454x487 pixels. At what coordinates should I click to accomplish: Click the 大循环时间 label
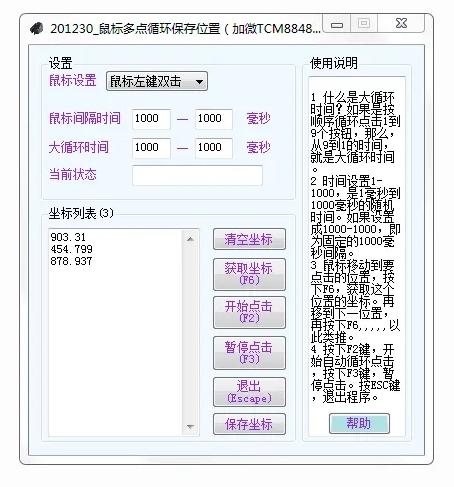click(79, 147)
